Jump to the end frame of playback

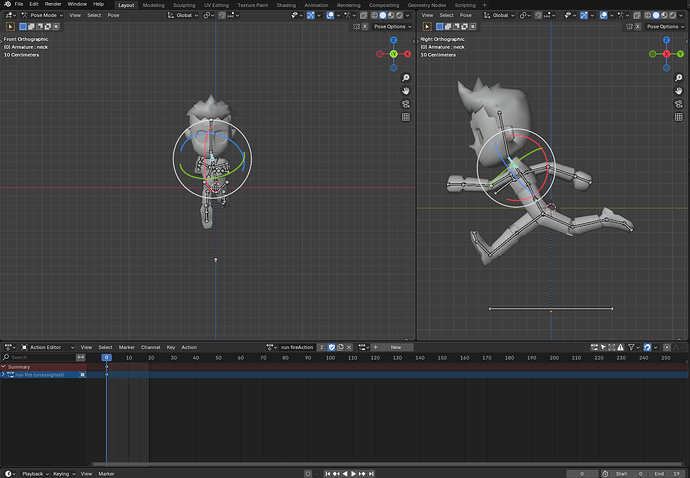point(371,474)
